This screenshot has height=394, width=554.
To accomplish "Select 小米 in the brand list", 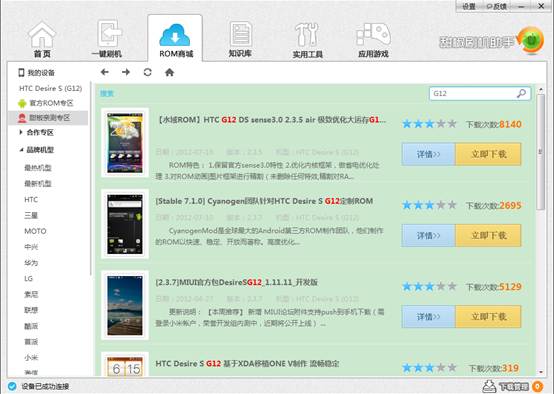I will 31,357.
